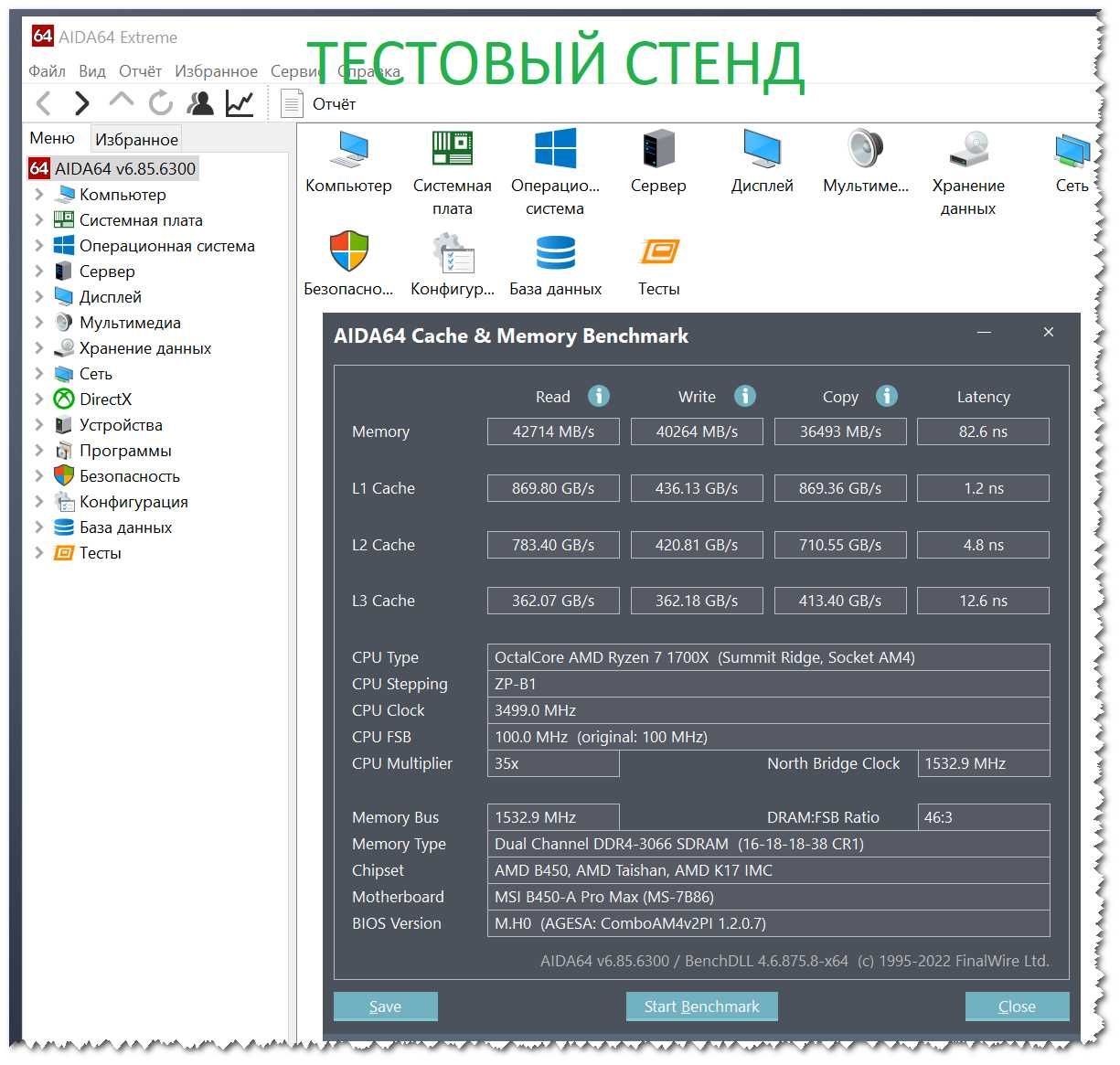Select Безопасность in the tree
Screen dimensions: 1120x1065
pos(129,475)
